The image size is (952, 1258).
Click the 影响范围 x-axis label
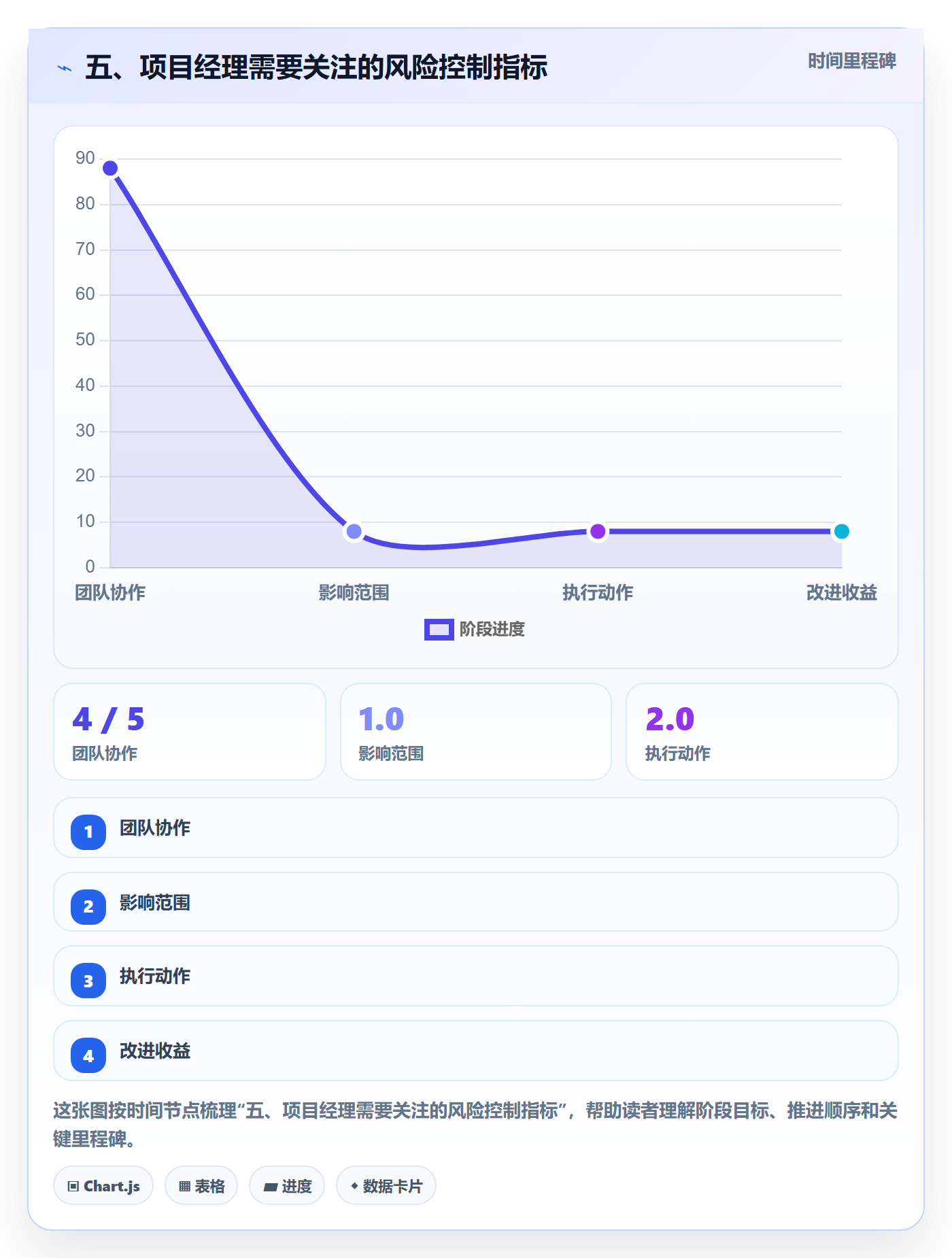click(354, 593)
